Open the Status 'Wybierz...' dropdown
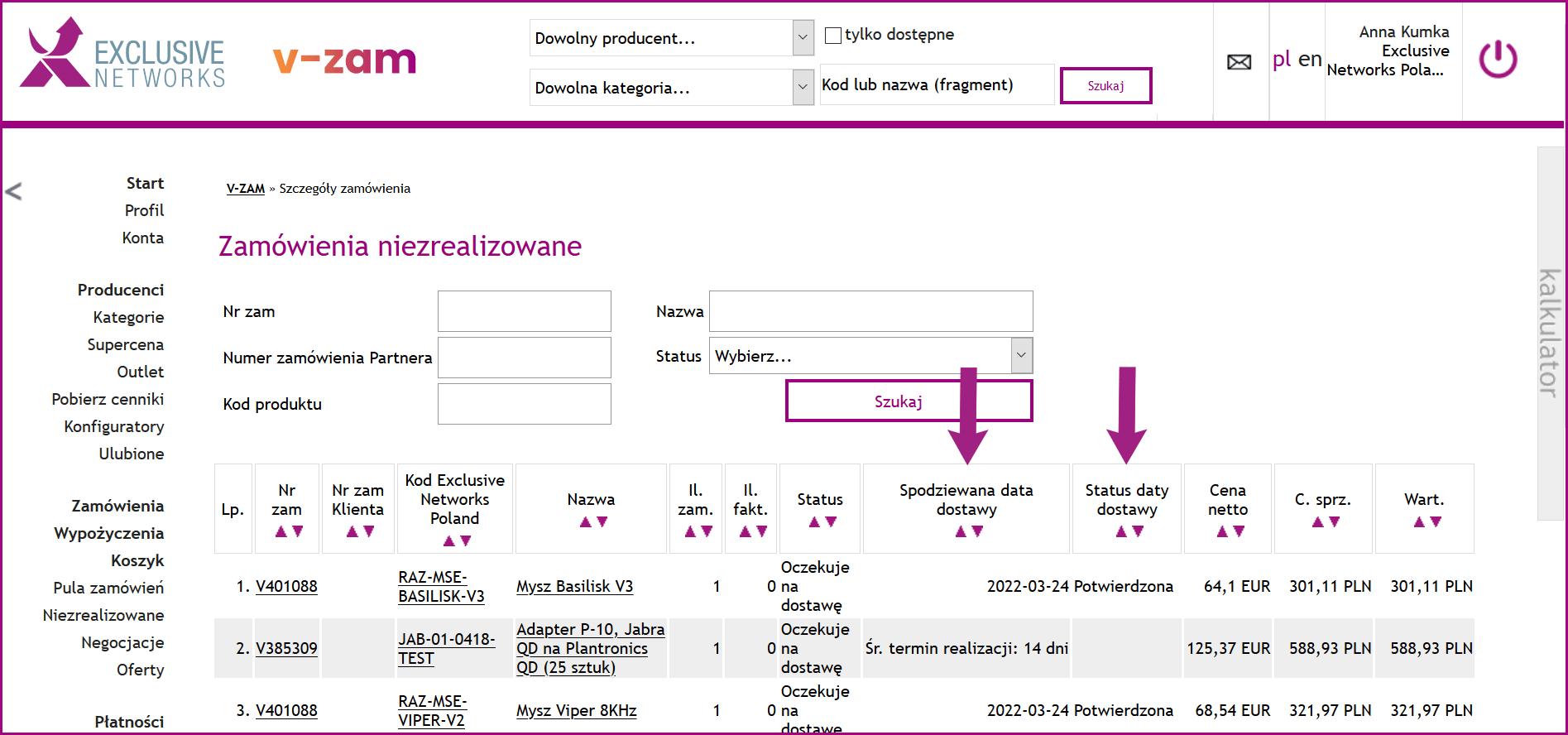This screenshot has height=735, width=1568. click(x=870, y=356)
